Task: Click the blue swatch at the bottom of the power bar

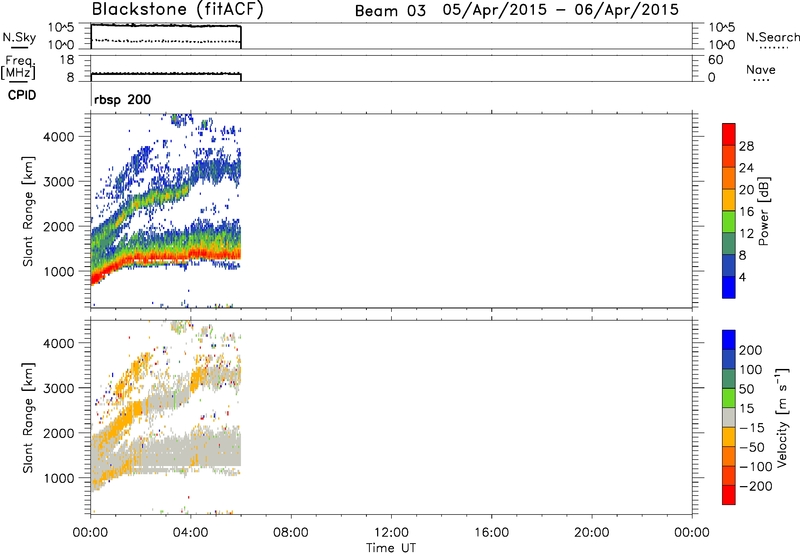Action: (x=729, y=287)
